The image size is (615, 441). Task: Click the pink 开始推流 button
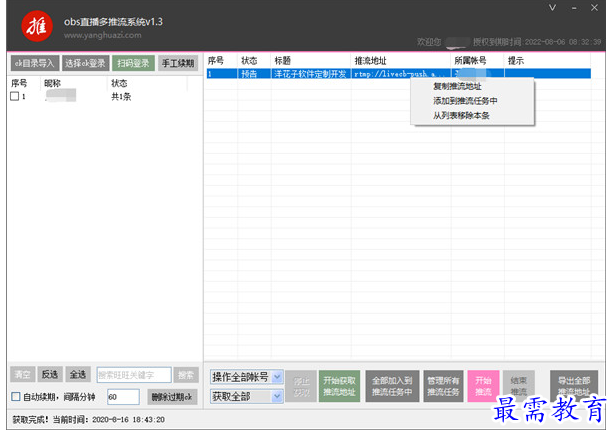pos(483,386)
